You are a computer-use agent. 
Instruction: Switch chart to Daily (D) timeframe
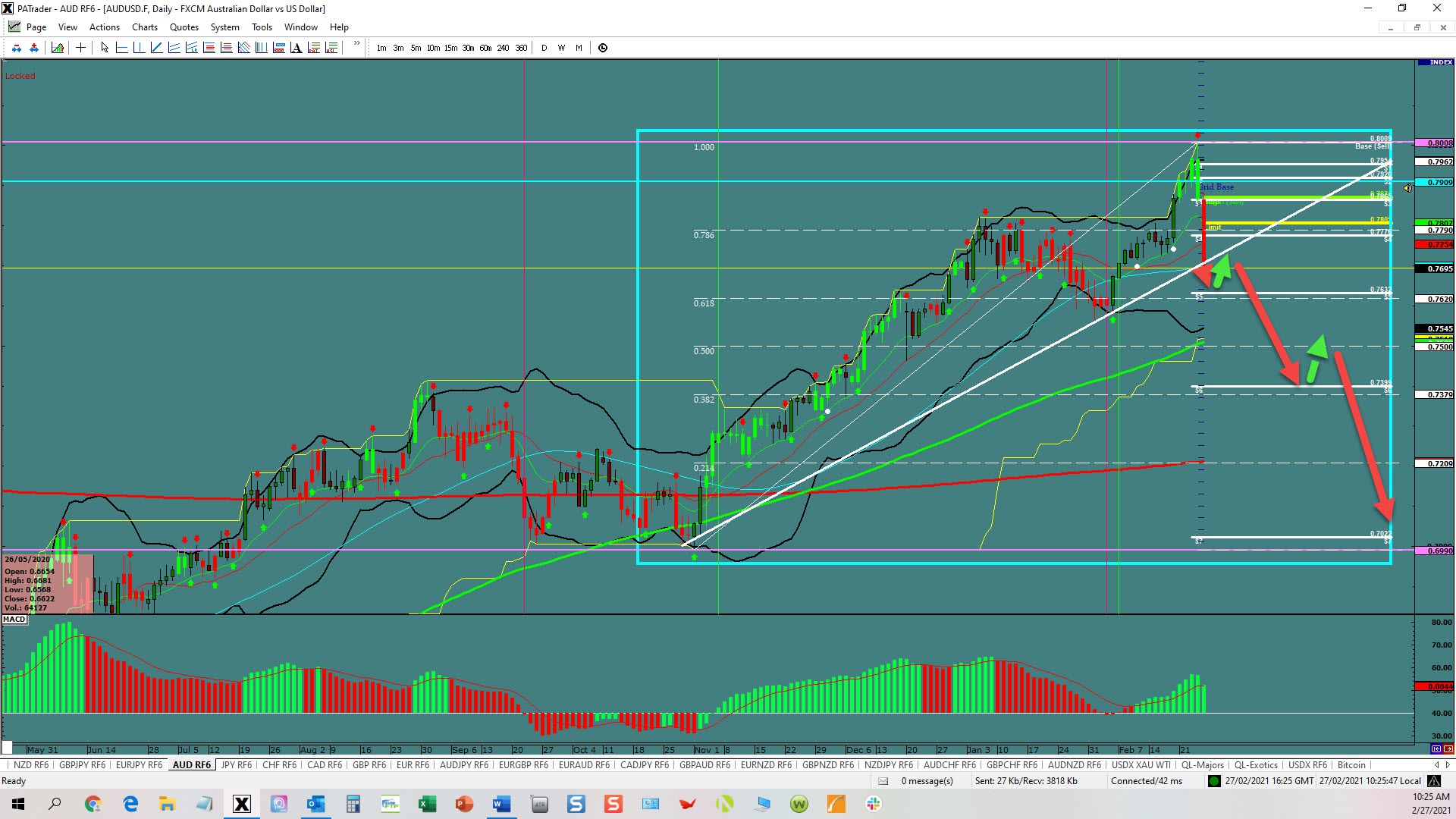tap(544, 48)
